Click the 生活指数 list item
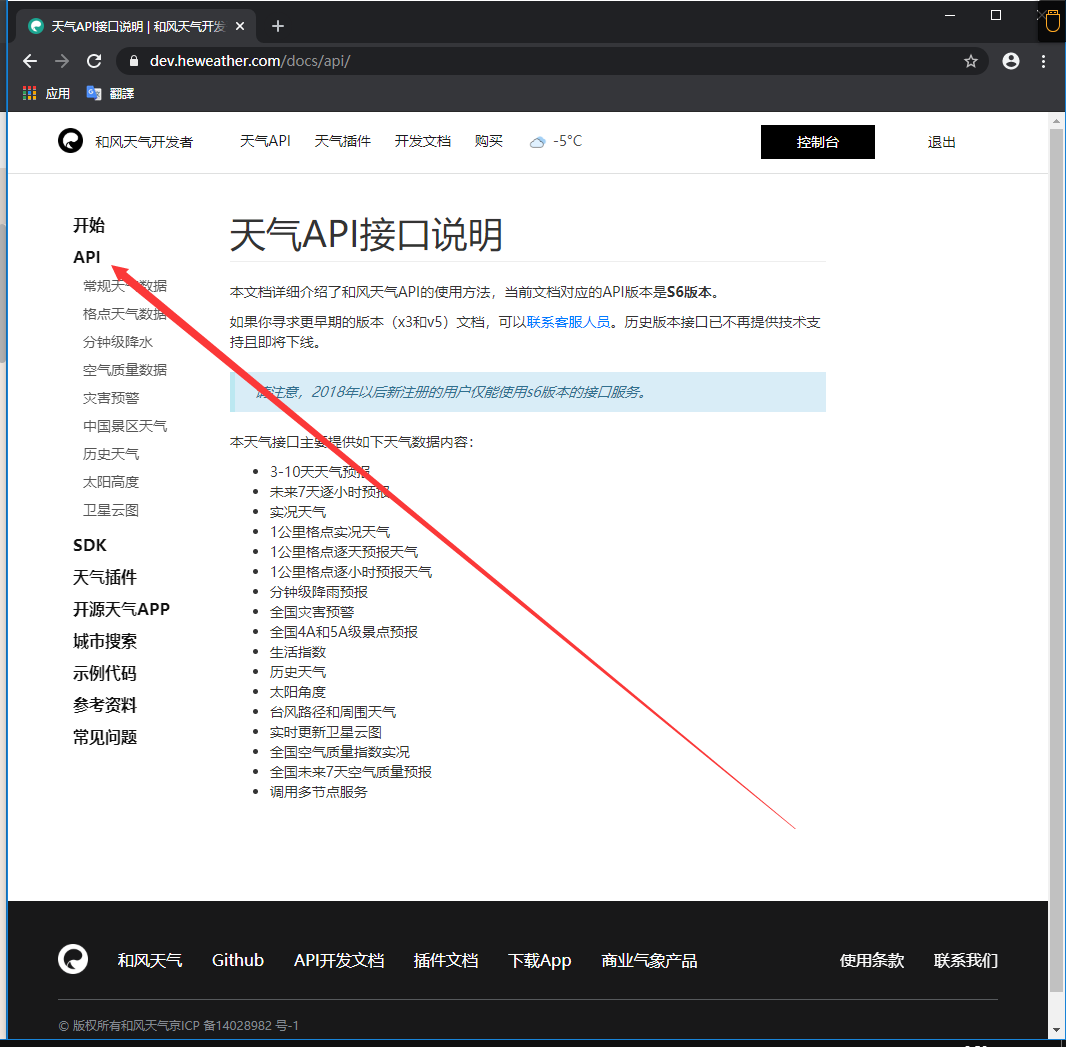Screen dimensions: 1066x1047 pos(298,652)
